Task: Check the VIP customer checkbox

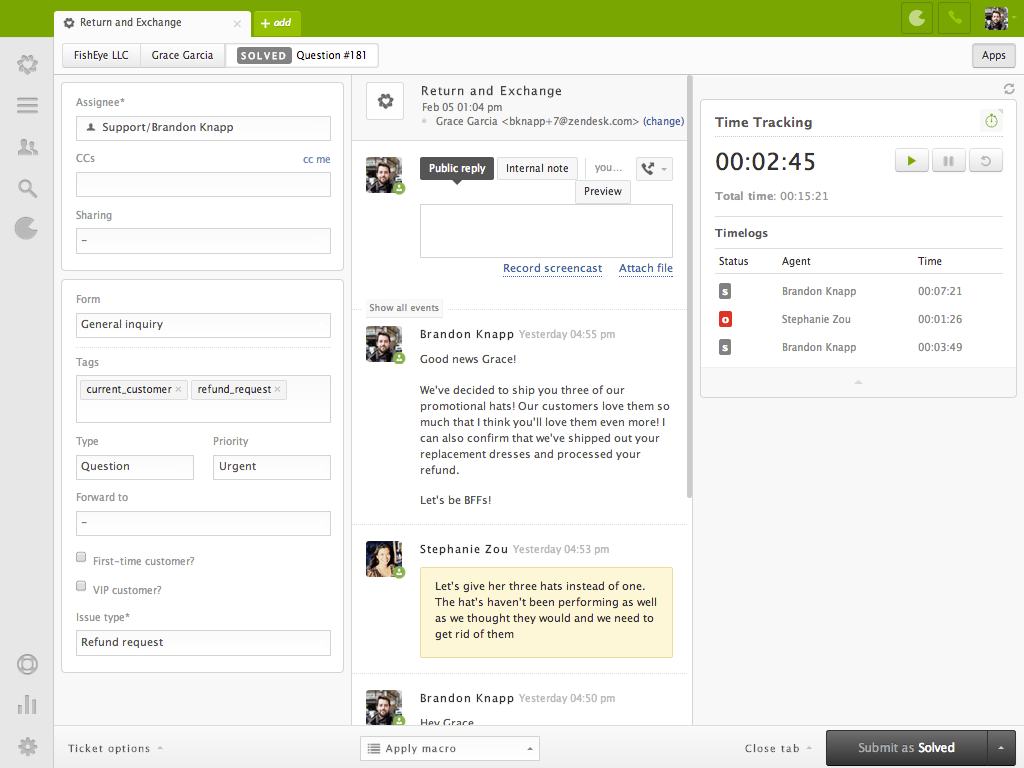Action: pyautogui.click(x=80, y=585)
